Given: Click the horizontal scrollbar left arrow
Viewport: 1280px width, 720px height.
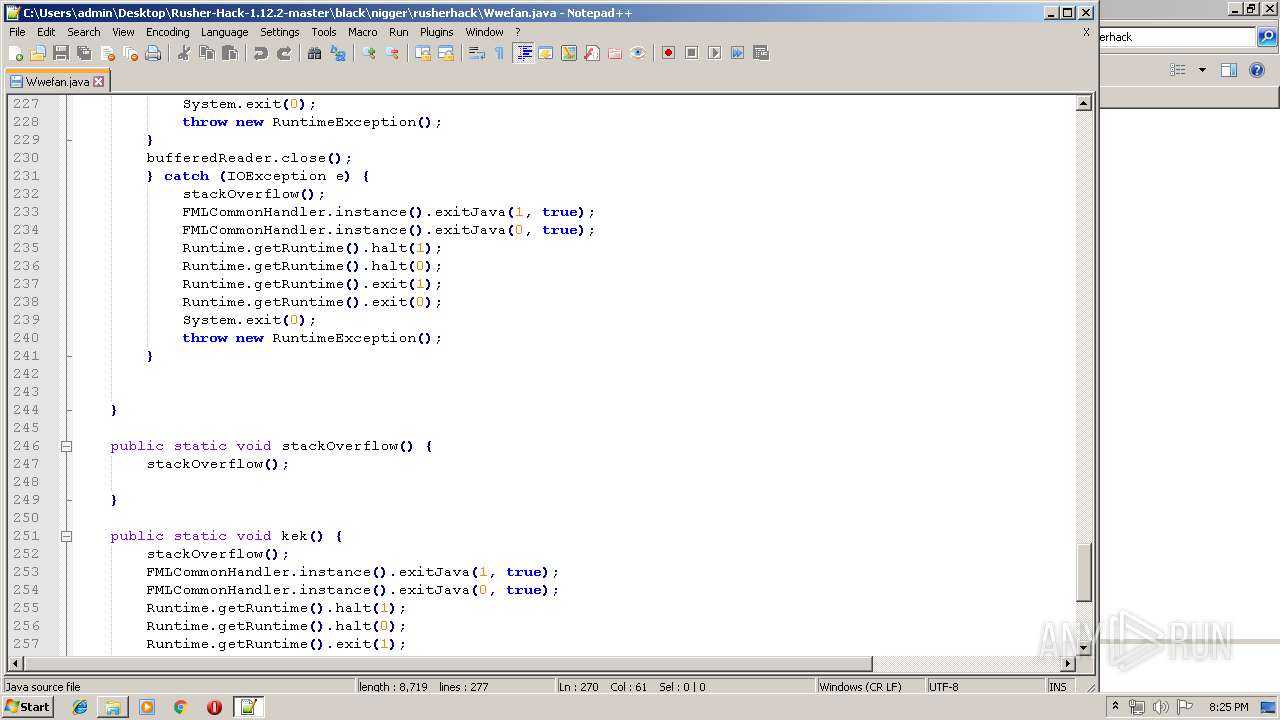Looking at the screenshot, I should (x=15, y=664).
